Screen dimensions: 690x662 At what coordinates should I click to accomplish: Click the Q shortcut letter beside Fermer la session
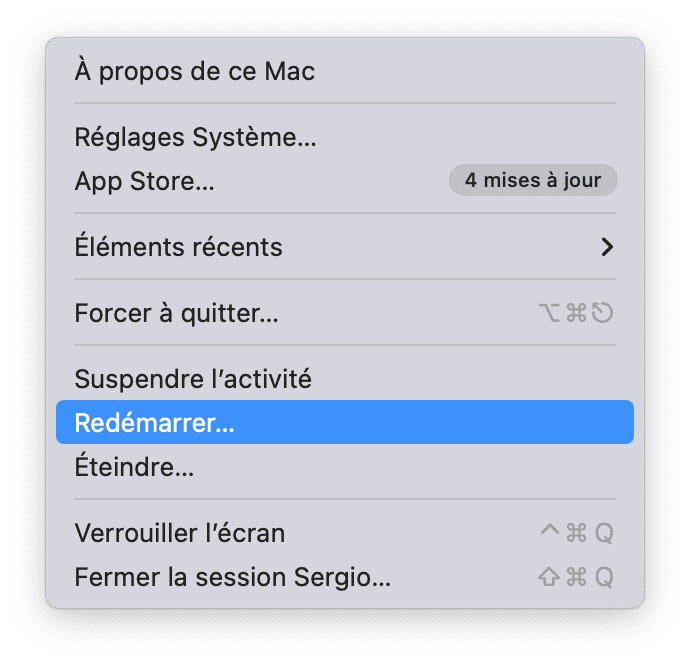[x=603, y=577]
